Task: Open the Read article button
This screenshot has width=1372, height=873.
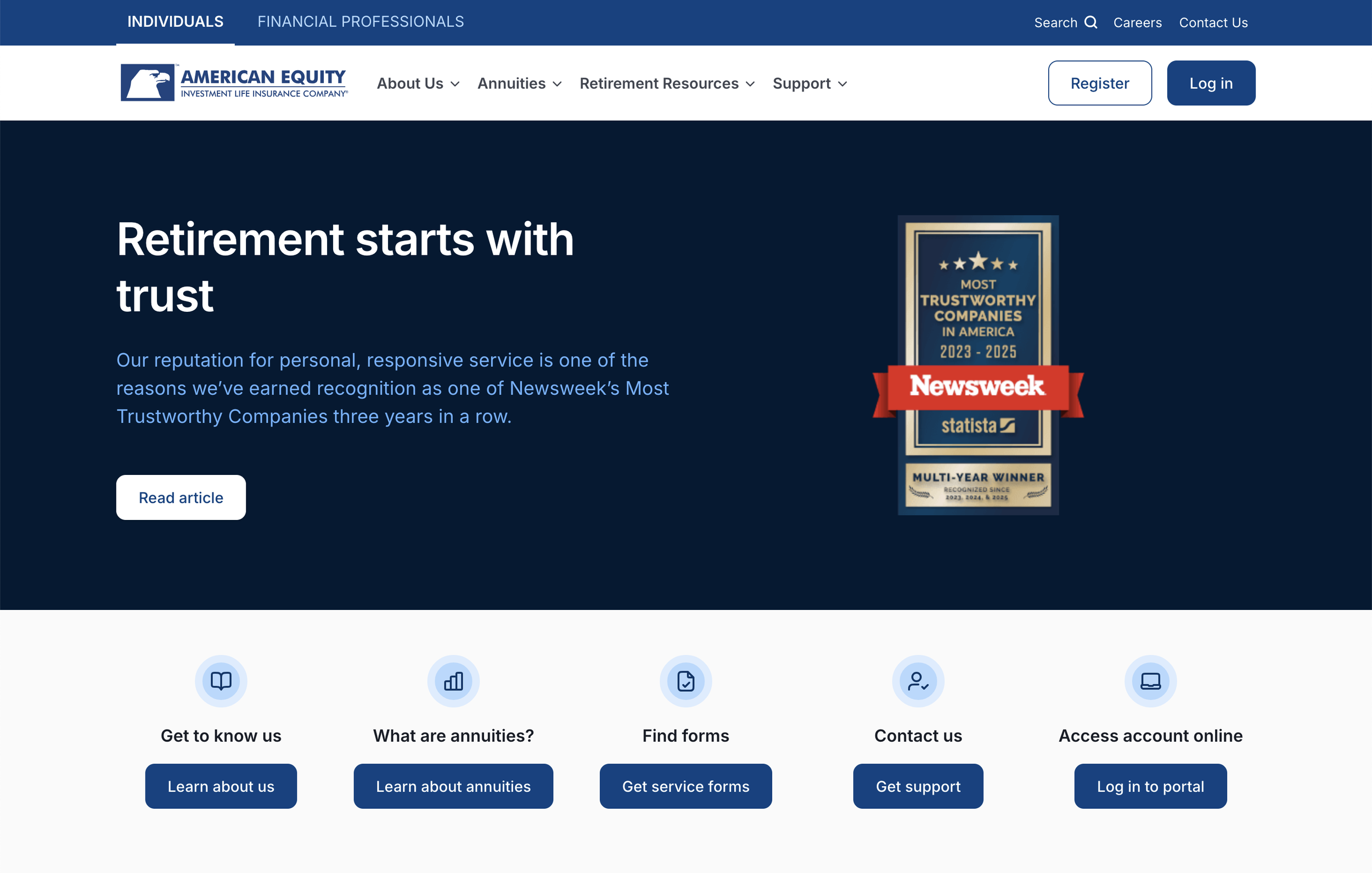Action: [x=181, y=497]
